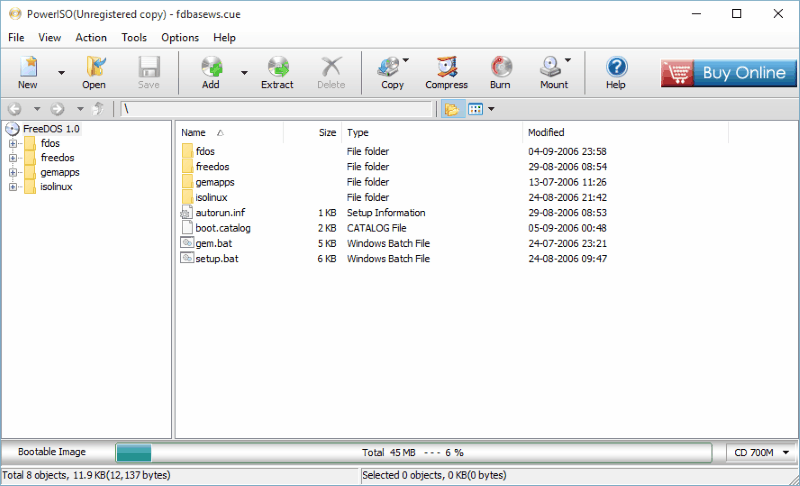Select the fdos folder in file list
This screenshot has width=800, height=486.
205,151
